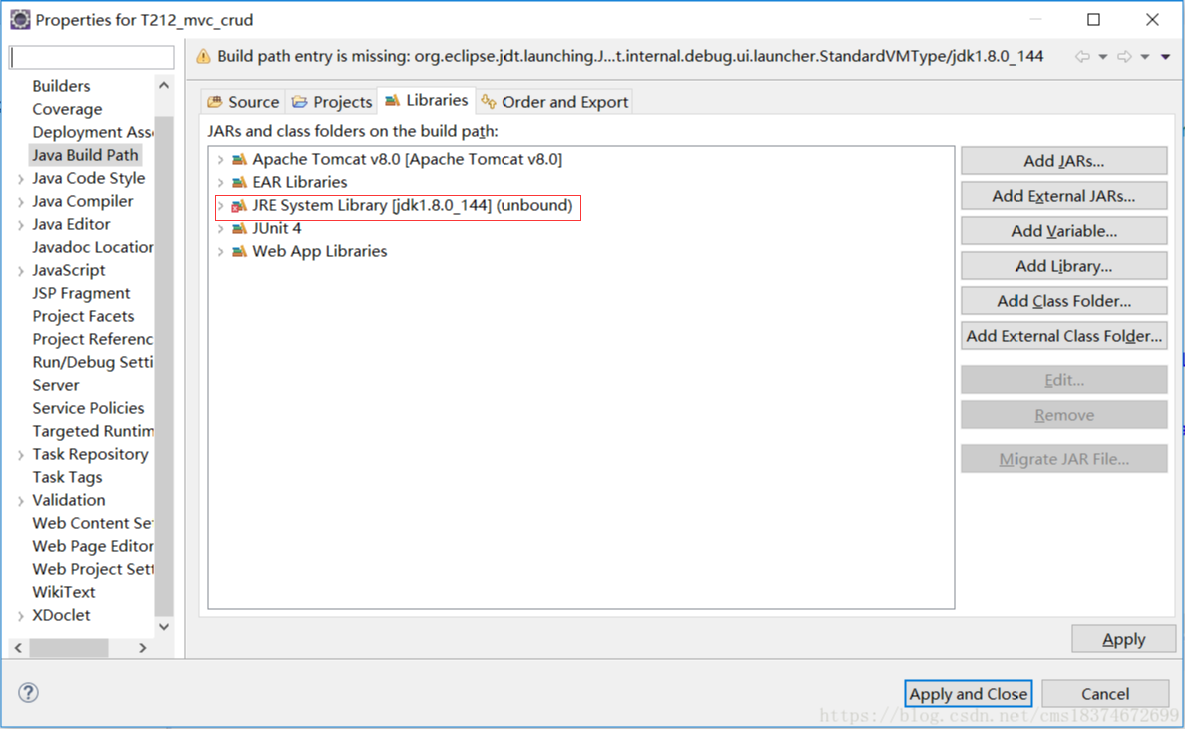Screen dimensions: 1185x729
Task: Cancel the Properties dialog
Action: pos(1105,693)
